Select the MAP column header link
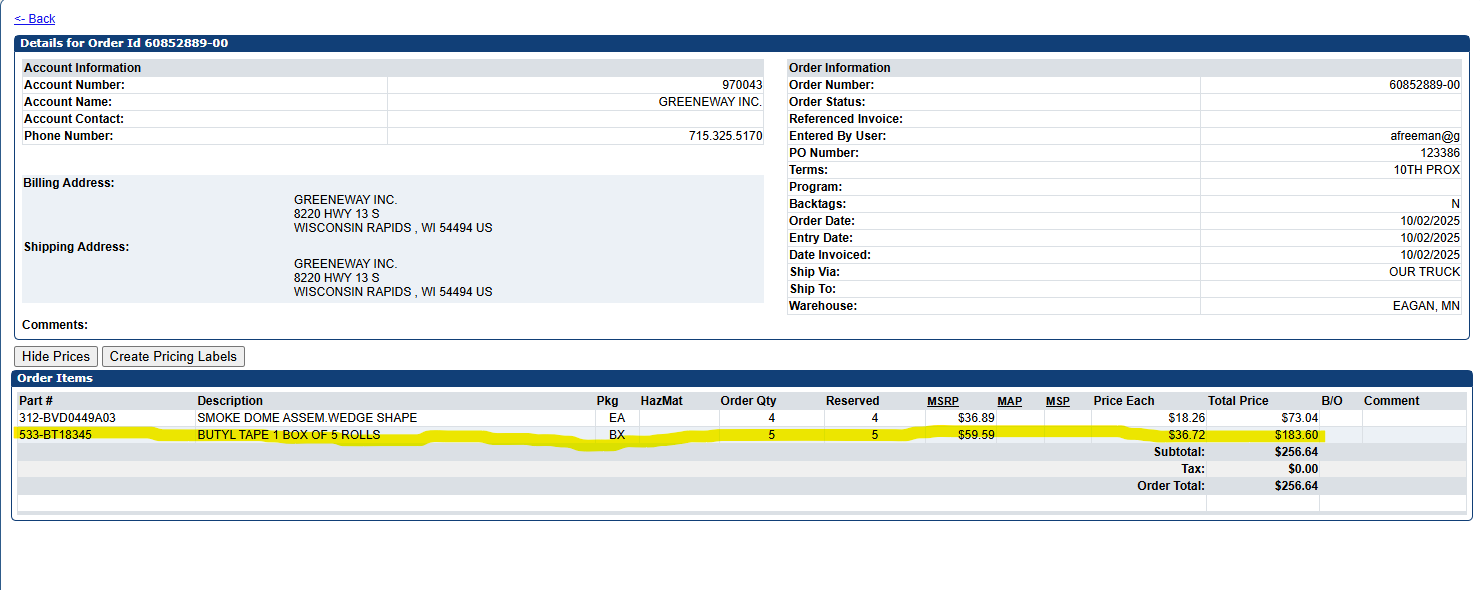 click(x=1010, y=401)
